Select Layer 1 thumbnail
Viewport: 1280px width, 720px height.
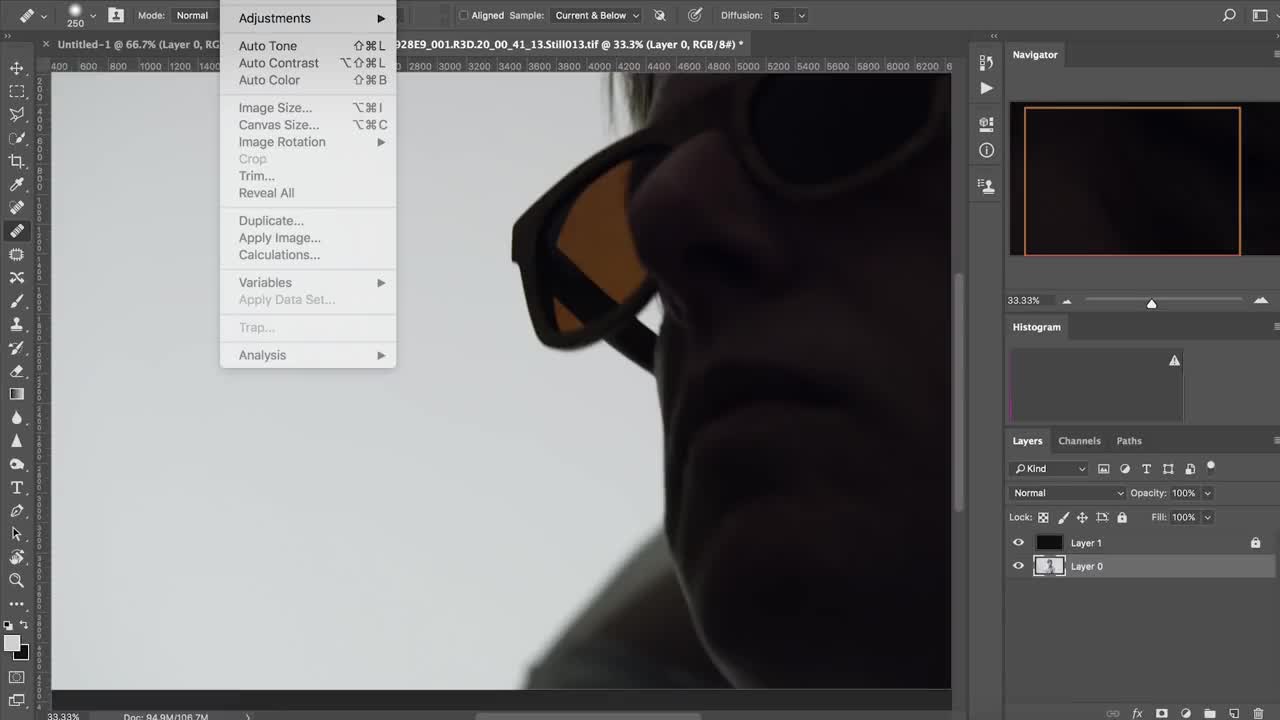[x=1048, y=543]
